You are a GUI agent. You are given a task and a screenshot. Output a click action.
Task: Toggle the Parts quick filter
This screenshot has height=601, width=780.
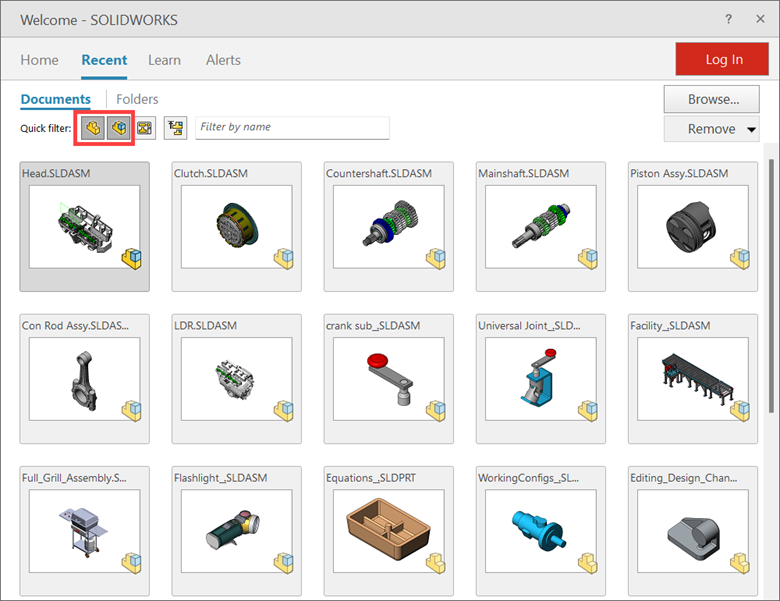point(93,128)
